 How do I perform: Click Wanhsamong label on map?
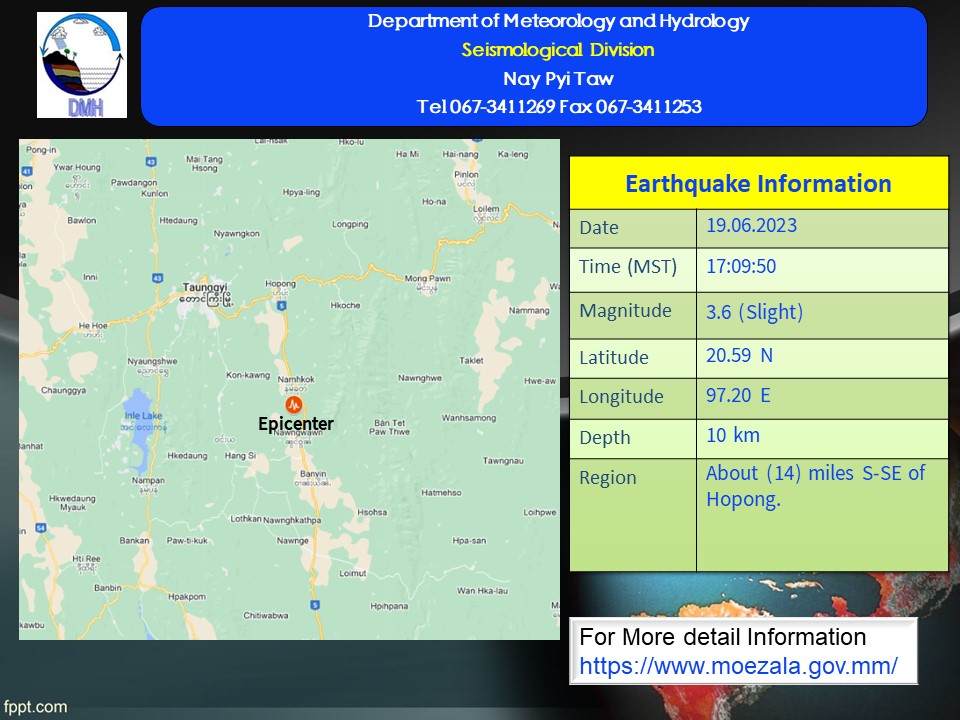[x=469, y=418]
